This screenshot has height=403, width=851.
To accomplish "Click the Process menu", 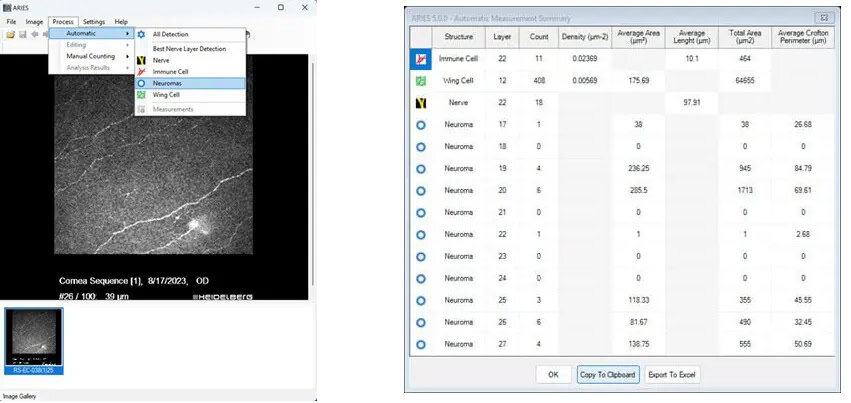I will coord(63,22).
